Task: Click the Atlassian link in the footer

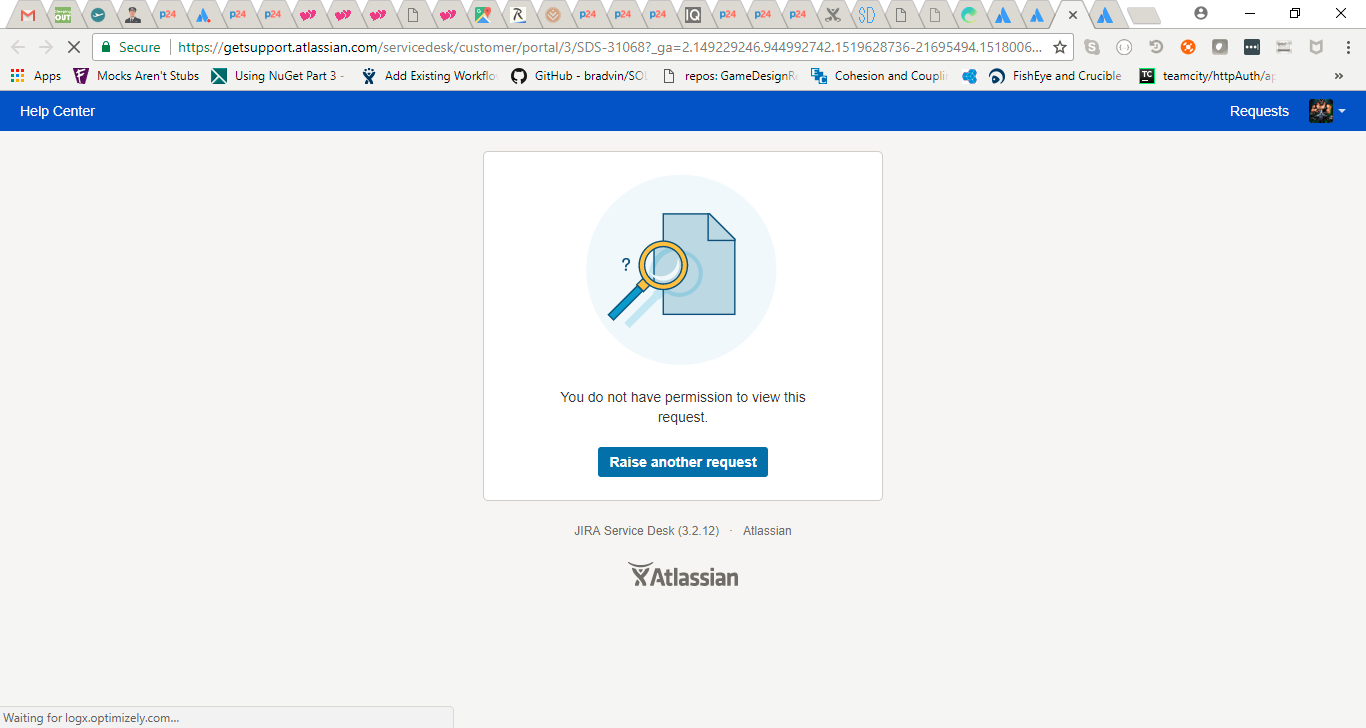Action: coord(767,530)
